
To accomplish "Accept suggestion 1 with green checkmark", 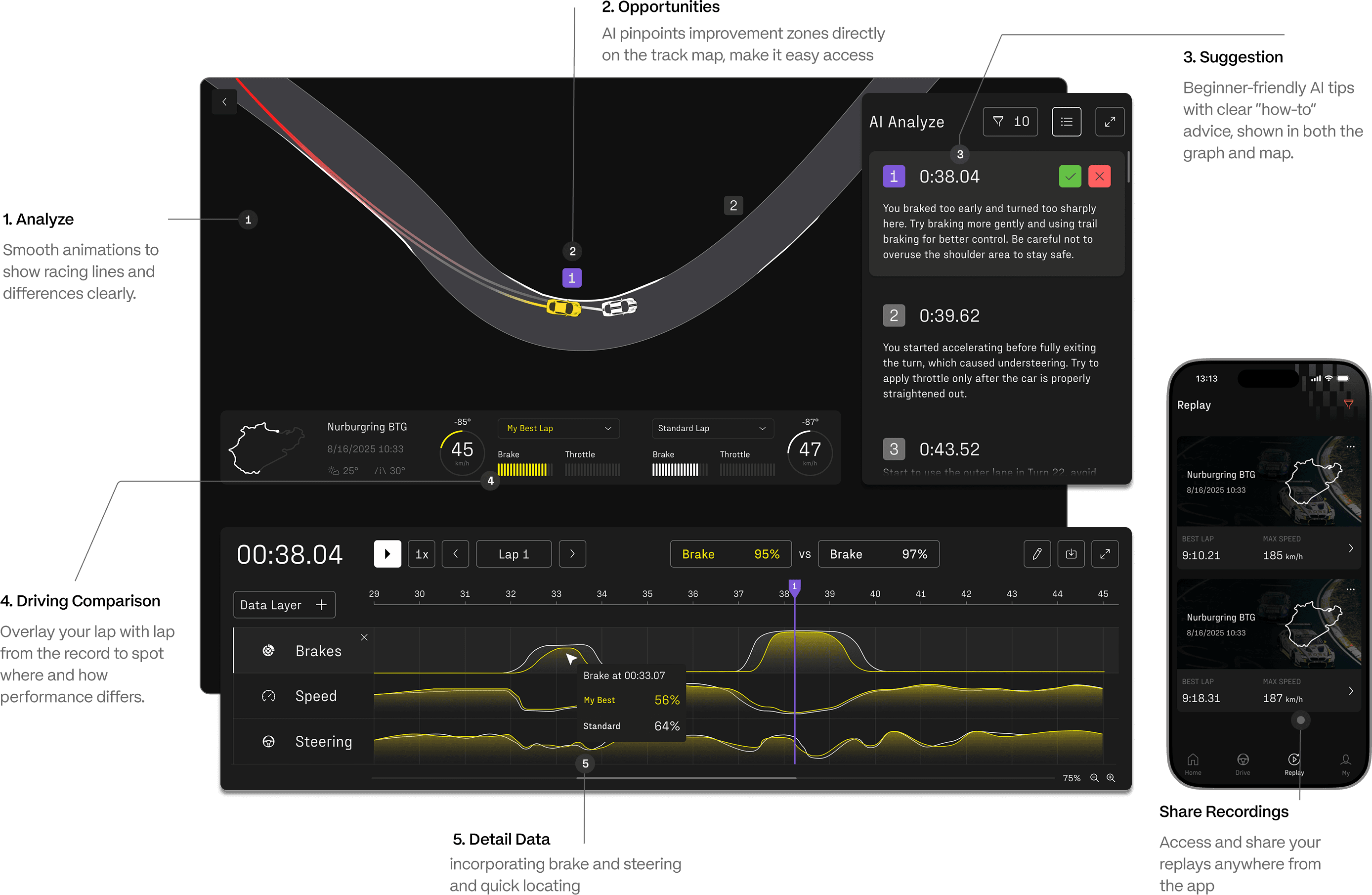I will (x=1070, y=177).
